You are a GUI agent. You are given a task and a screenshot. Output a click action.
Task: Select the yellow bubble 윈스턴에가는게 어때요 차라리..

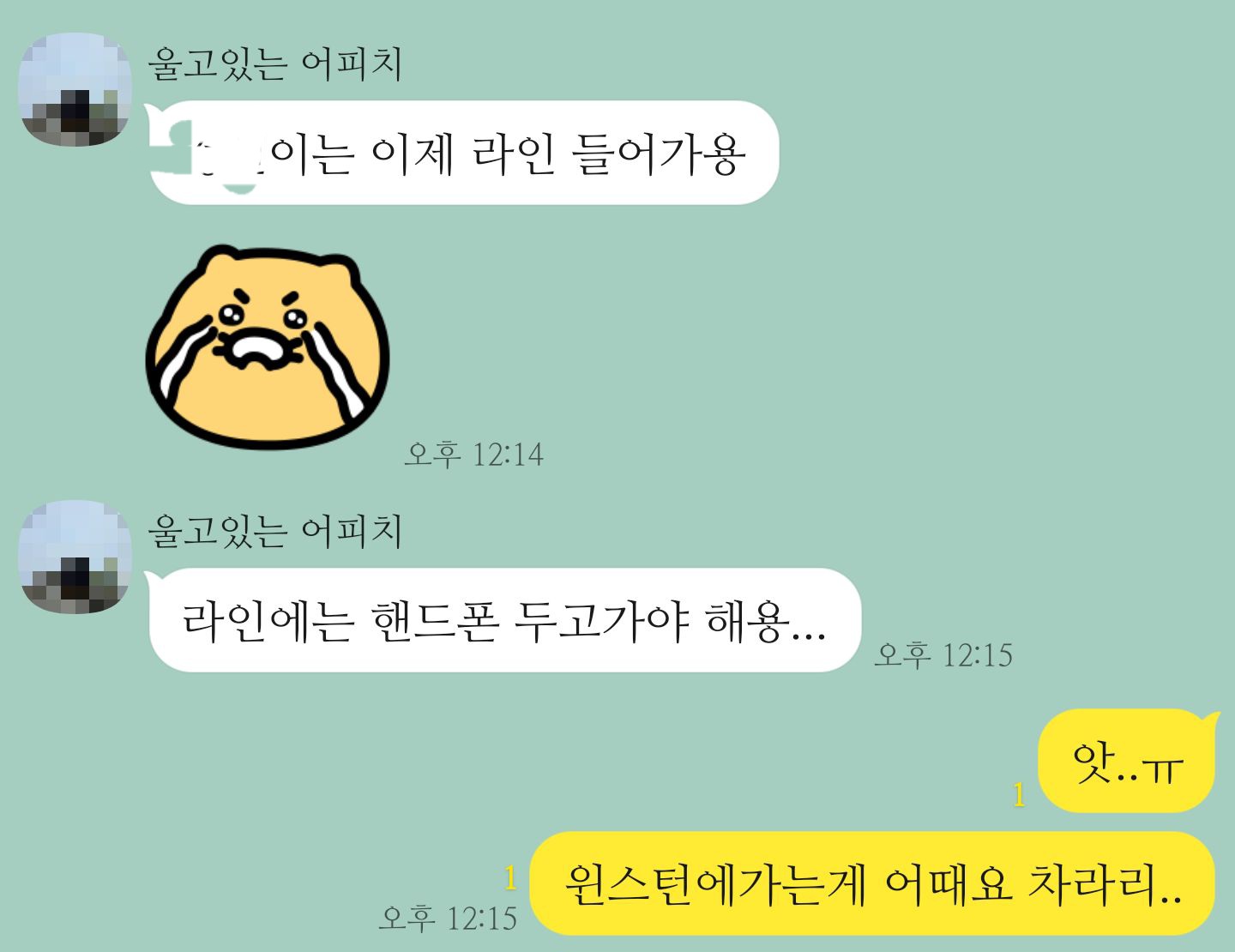(873, 883)
